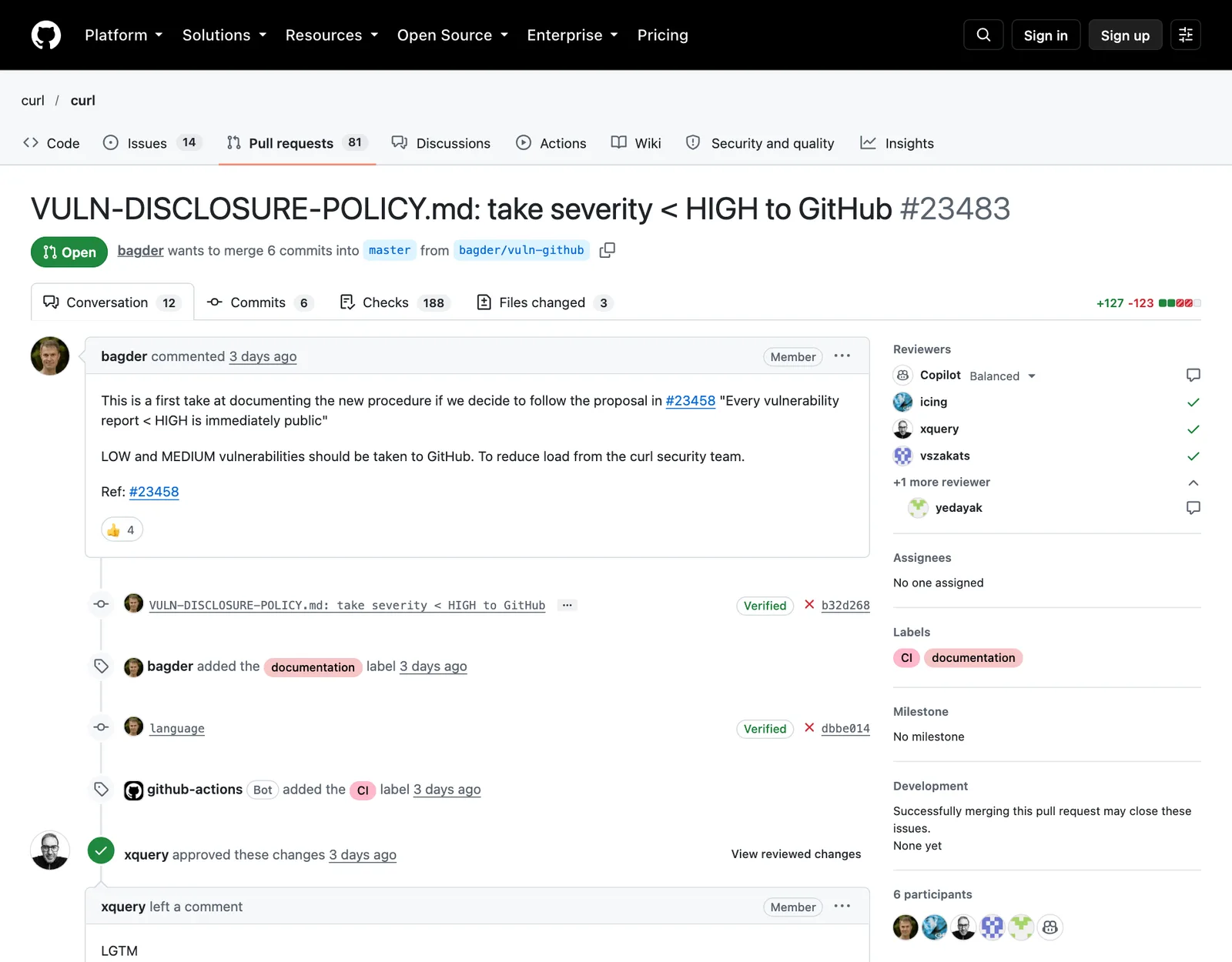Open the GitHub logo homepage
The height and width of the screenshot is (962, 1232).
tap(46, 35)
